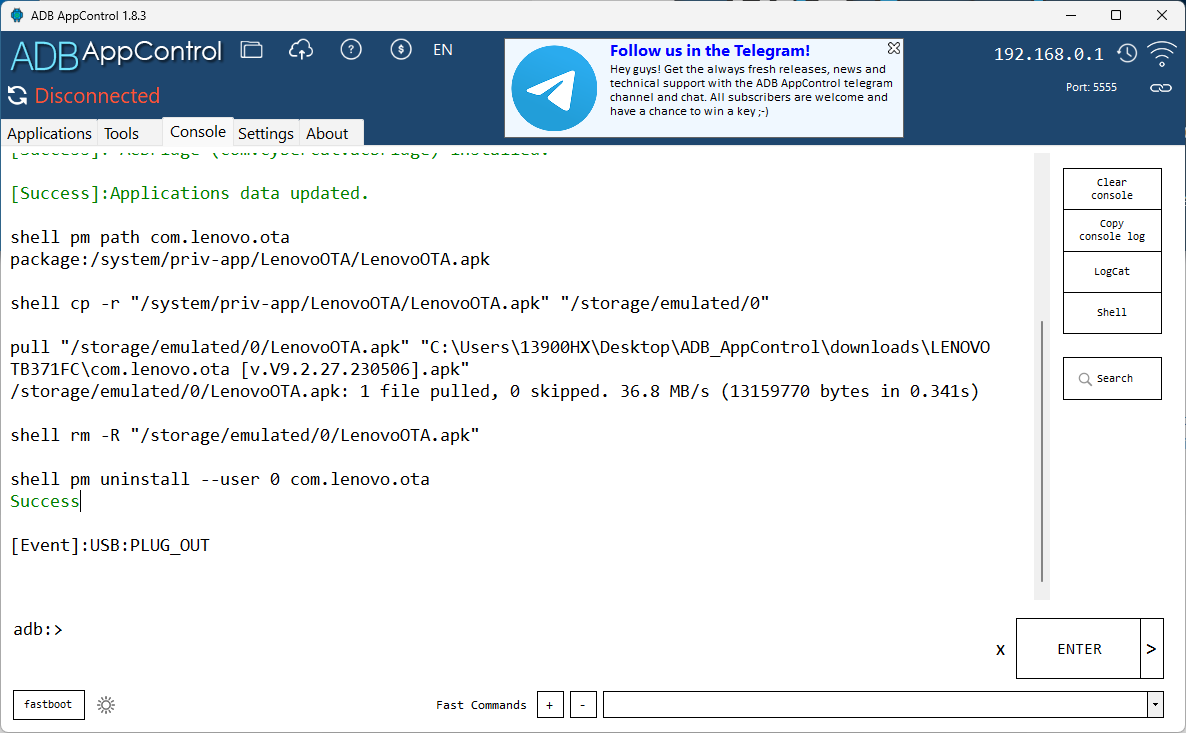Click the 'shell rm -R' command line
Viewport: 1186px width, 733px height.
(x=244, y=436)
